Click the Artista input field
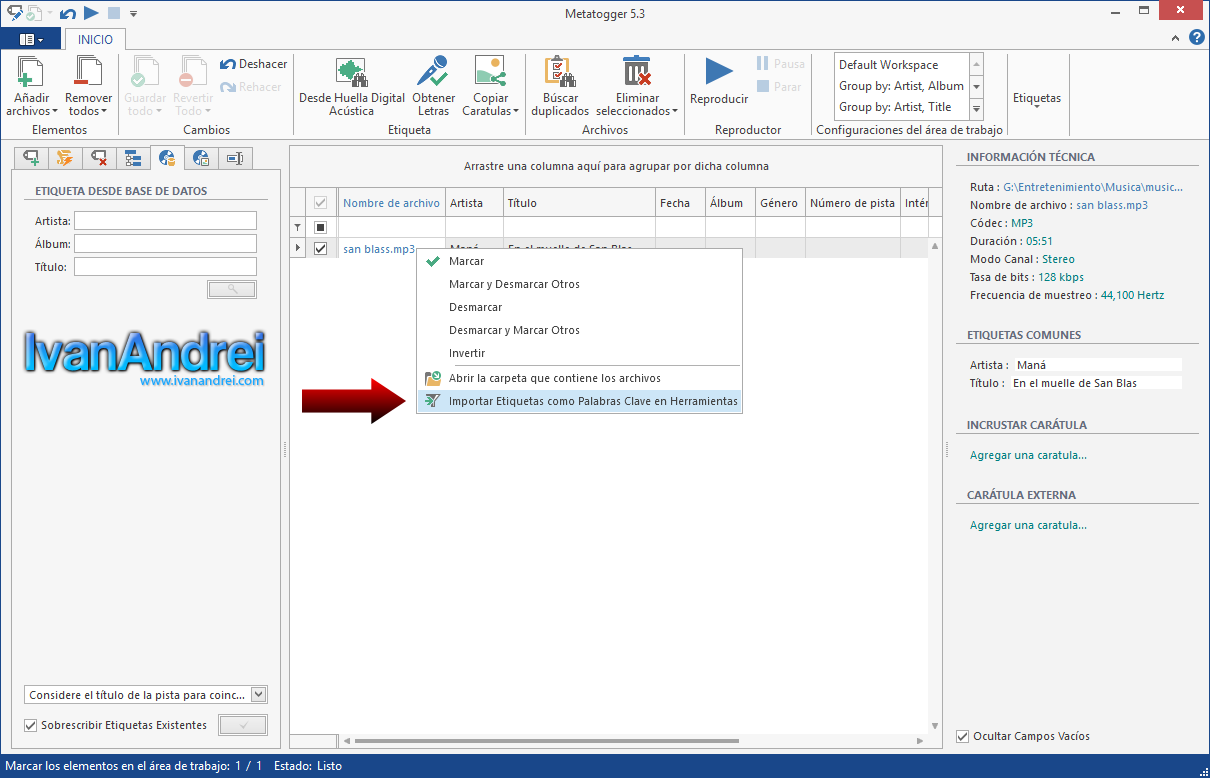 pos(165,221)
